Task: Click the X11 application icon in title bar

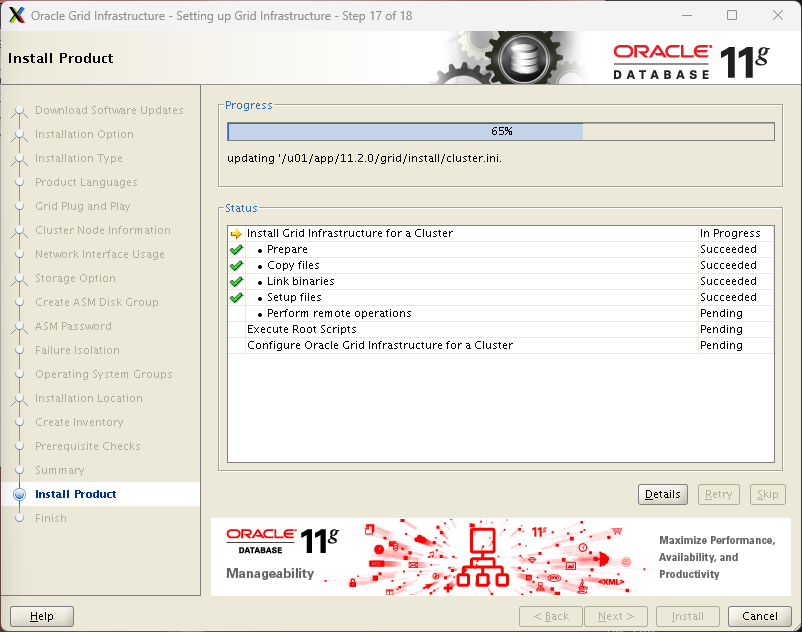Action: click(16, 15)
